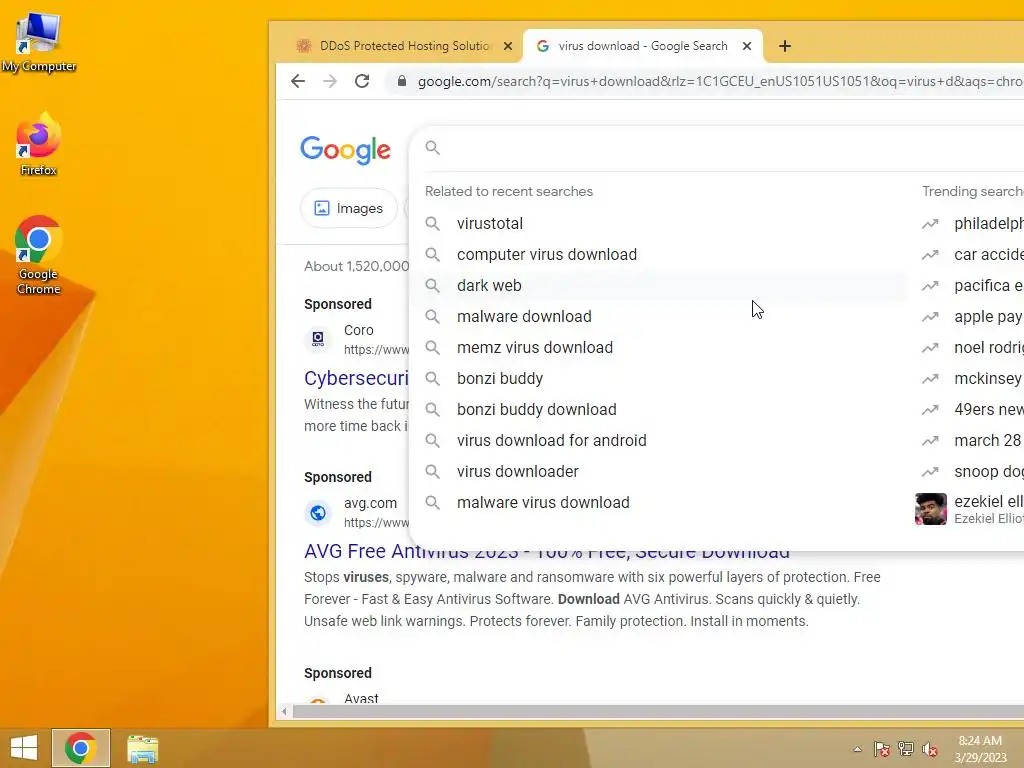Open File Explorer from taskbar
Viewport: 1024px width, 768px height.
pyautogui.click(x=142, y=749)
